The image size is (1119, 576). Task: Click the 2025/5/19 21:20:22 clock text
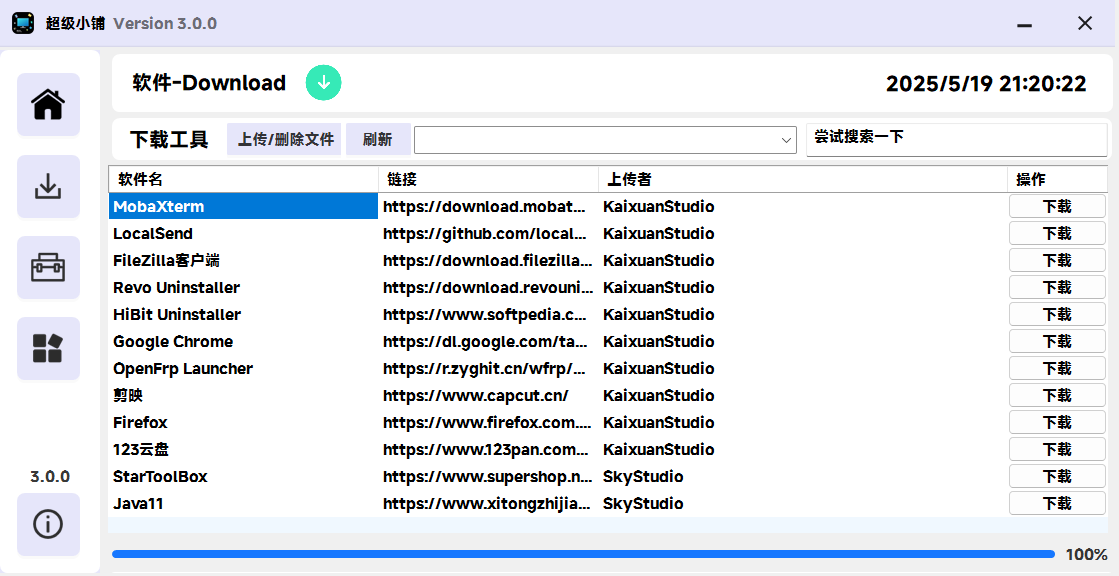[986, 84]
